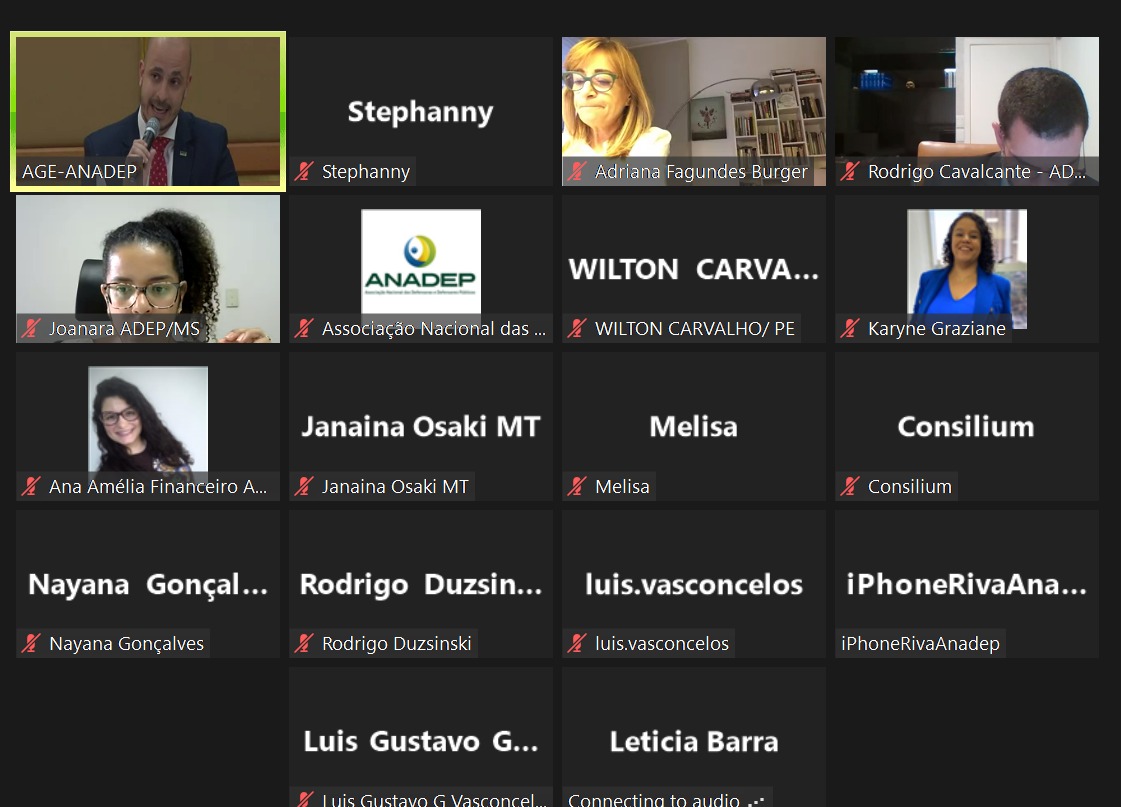Viewport: 1121px width, 807px height.
Task: Select Adriana Fagundes Burger's video feed
Action: 693,112
